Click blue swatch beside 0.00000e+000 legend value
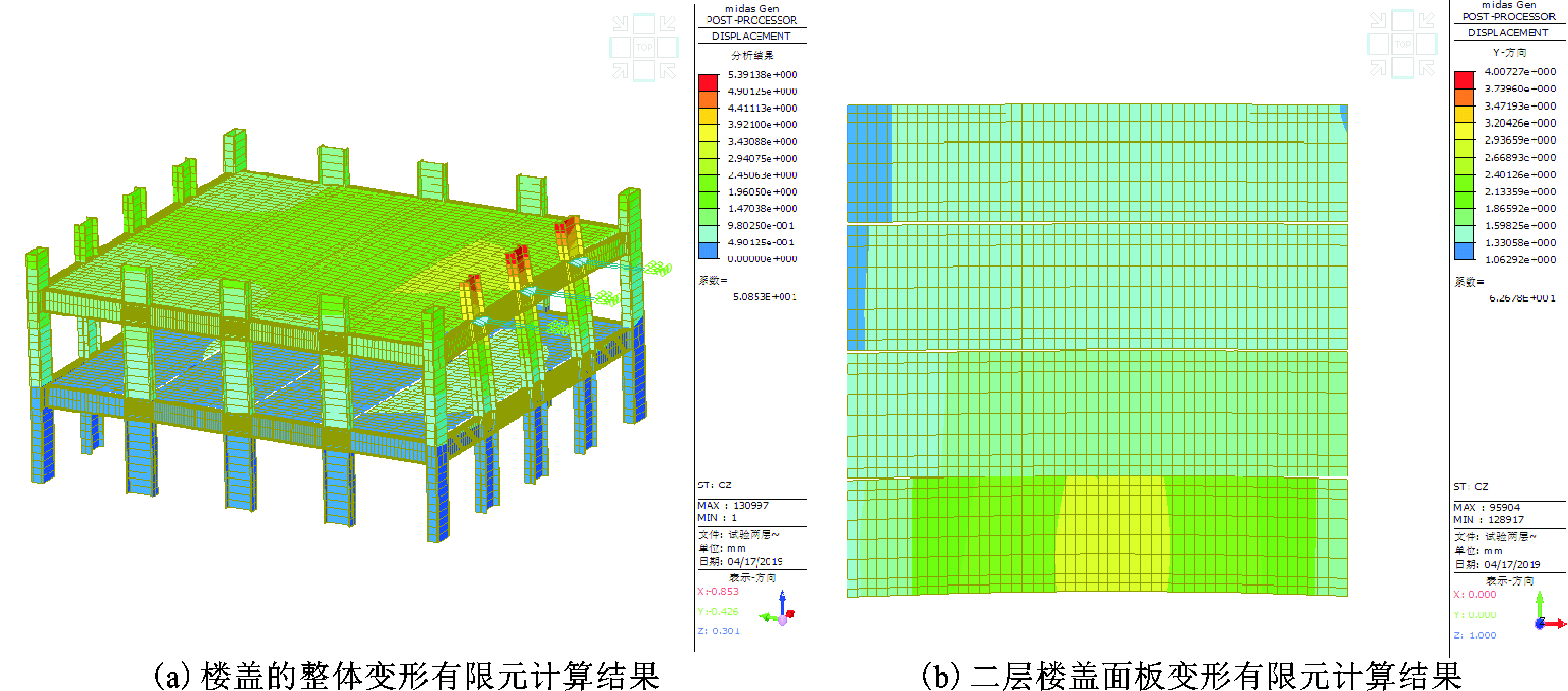Screen dimensions: 1568x691 (708, 250)
